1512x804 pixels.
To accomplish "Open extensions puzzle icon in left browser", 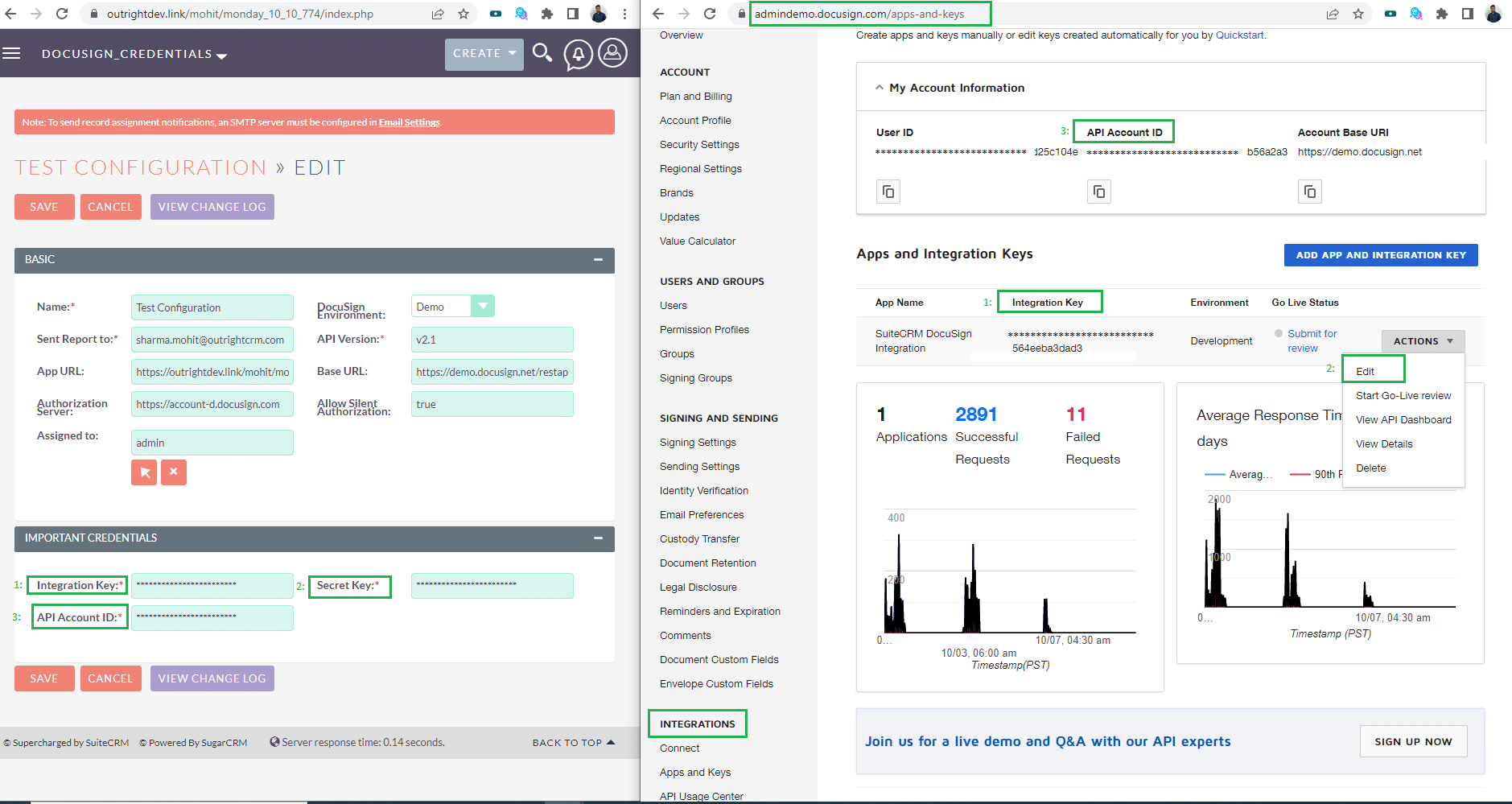I will (x=547, y=14).
